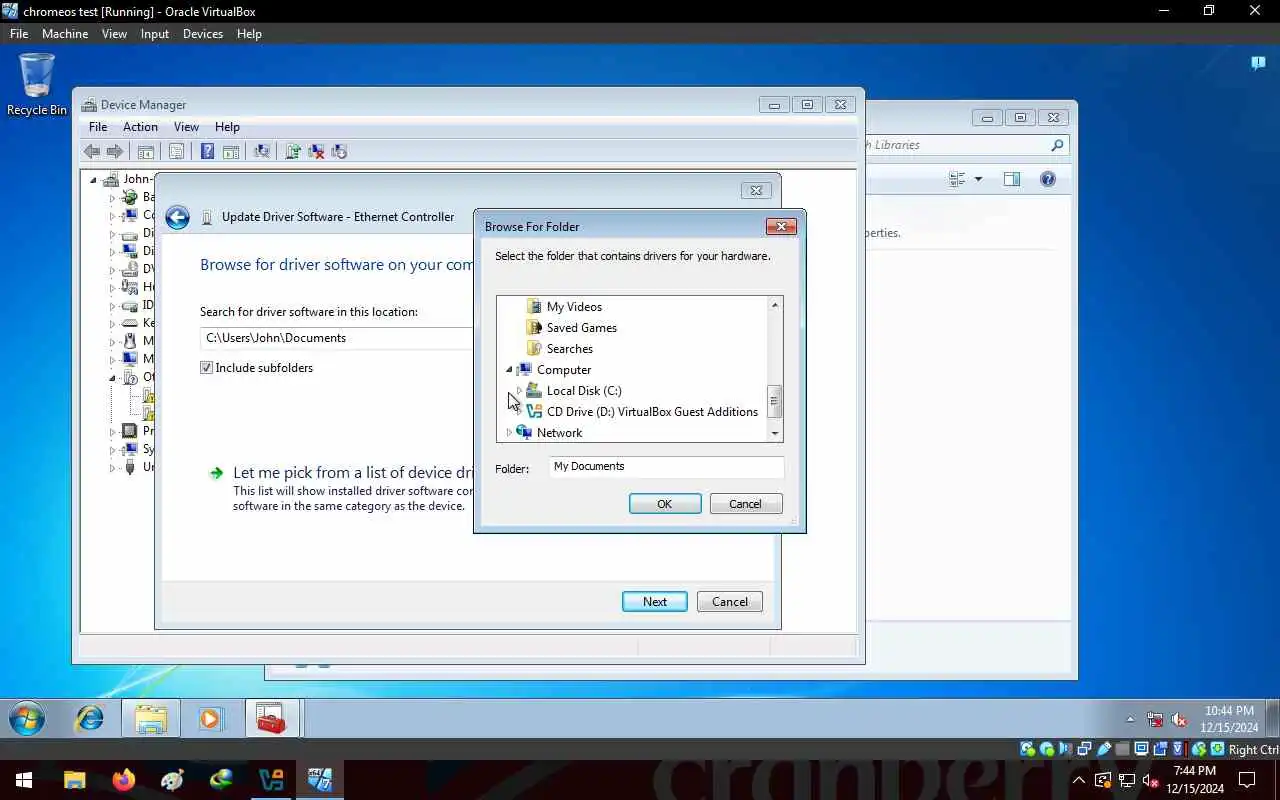Open Properties via the Device Manager toolbar icon

[x=176, y=152]
